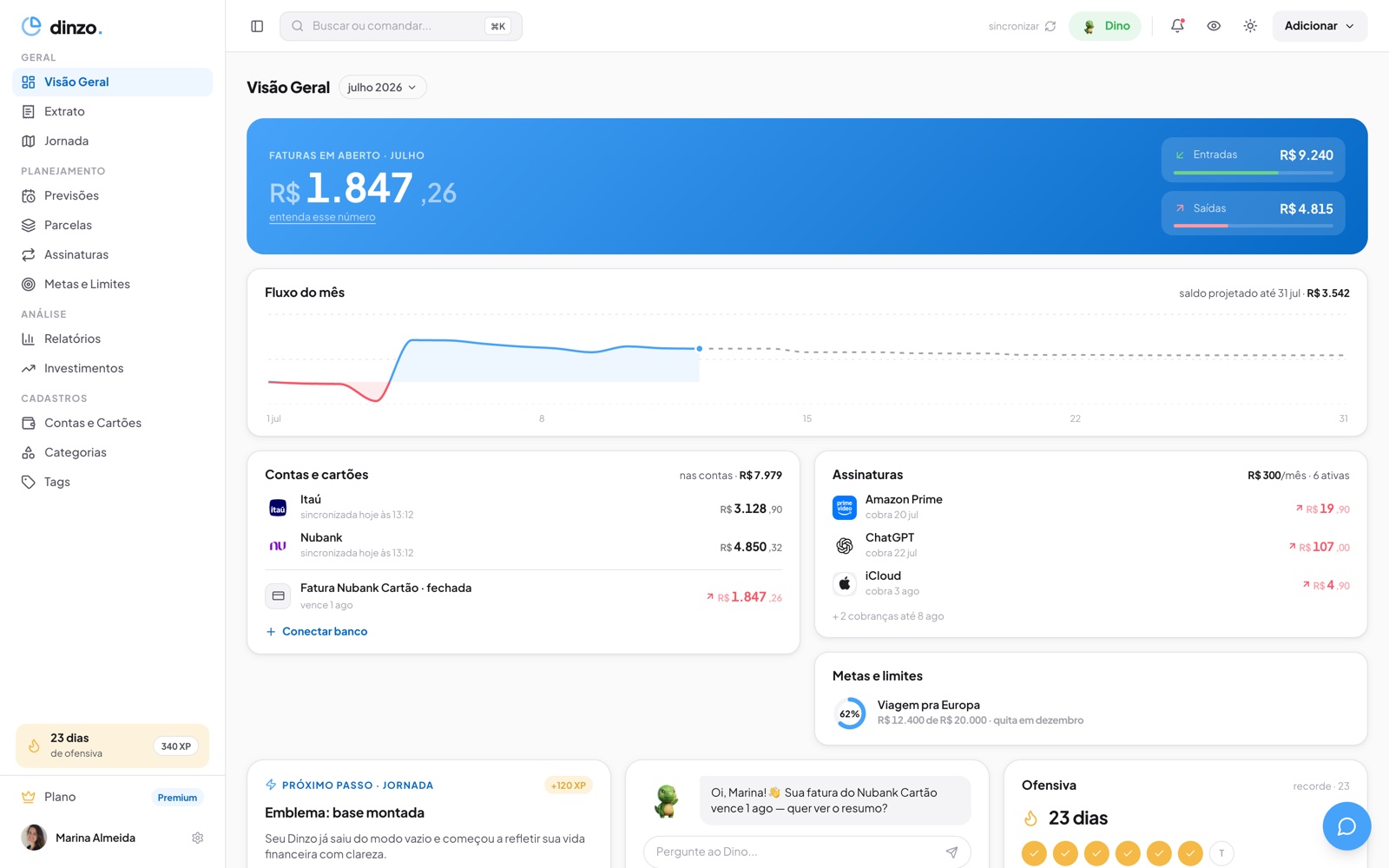Toggle light/dark theme sun icon
This screenshot has height=868, width=1389.
(1250, 26)
